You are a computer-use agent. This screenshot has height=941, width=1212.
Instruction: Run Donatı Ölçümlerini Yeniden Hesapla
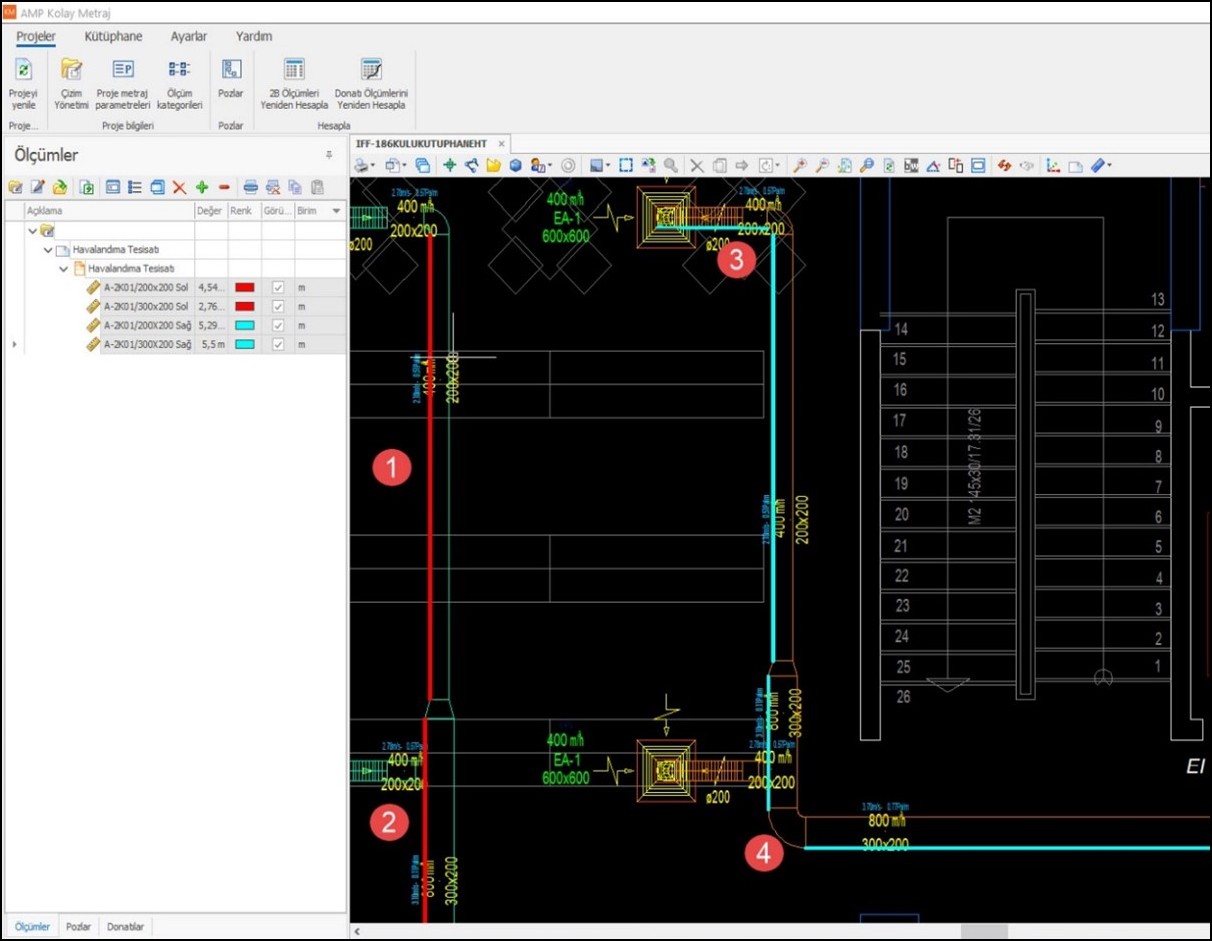point(371,70)
